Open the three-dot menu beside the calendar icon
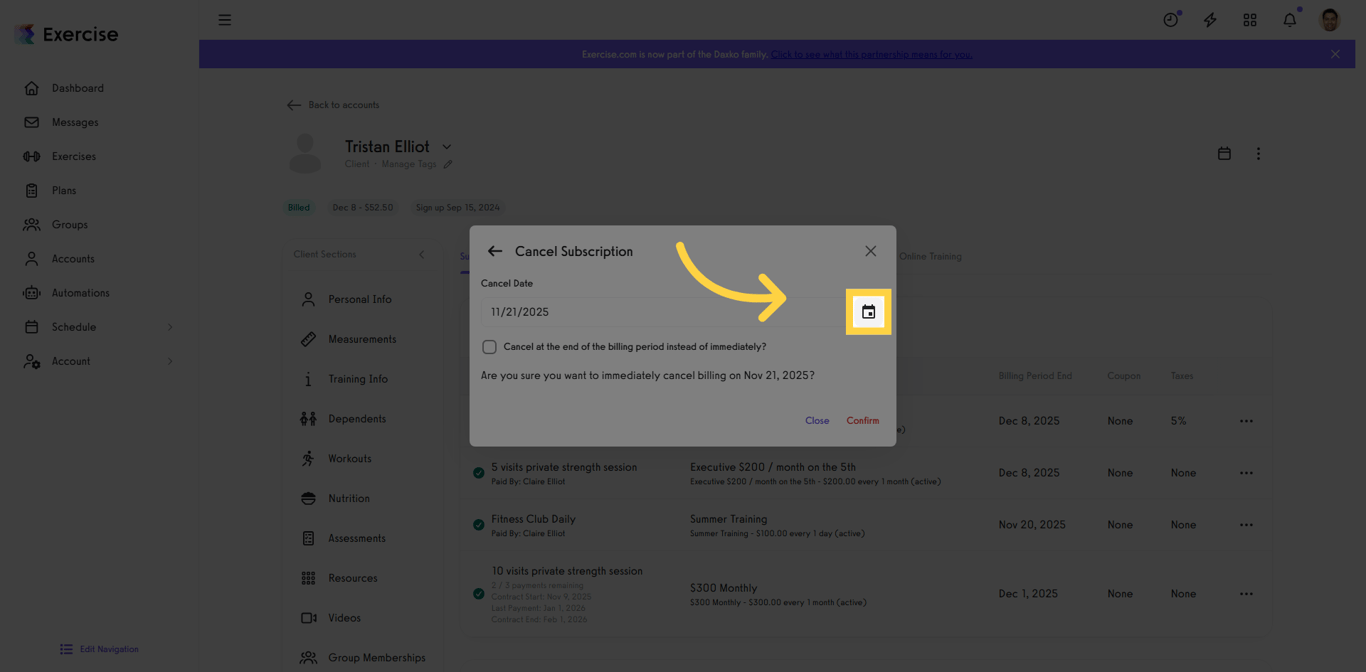The image size is (1366, 672). 1258,153
